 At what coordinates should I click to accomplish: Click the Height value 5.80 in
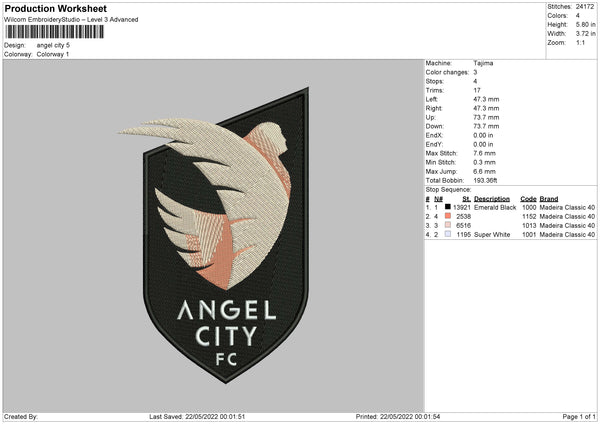click(585, 24)
